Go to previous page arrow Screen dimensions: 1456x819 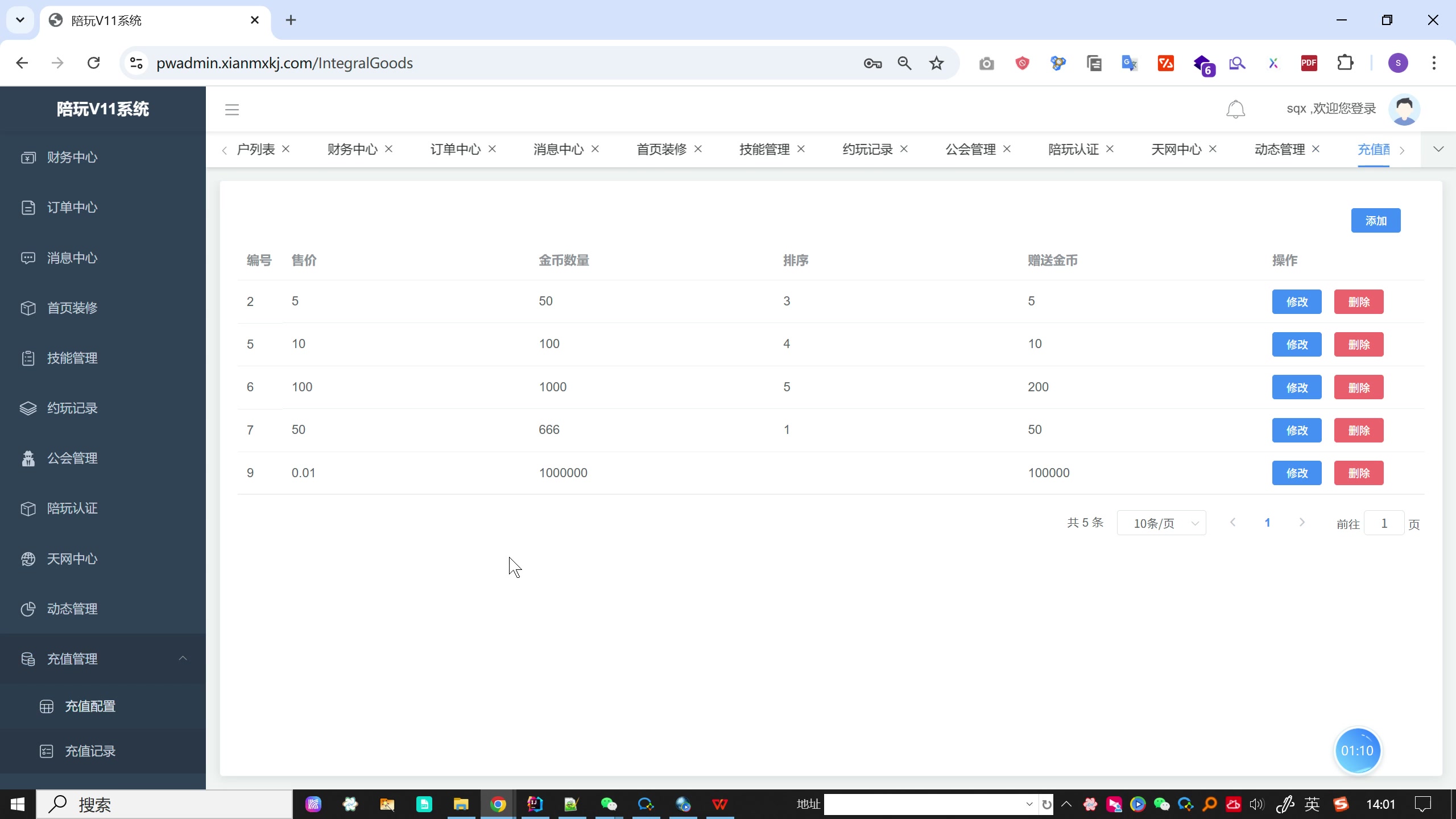pyautogui.click(x=1232, y=522)
